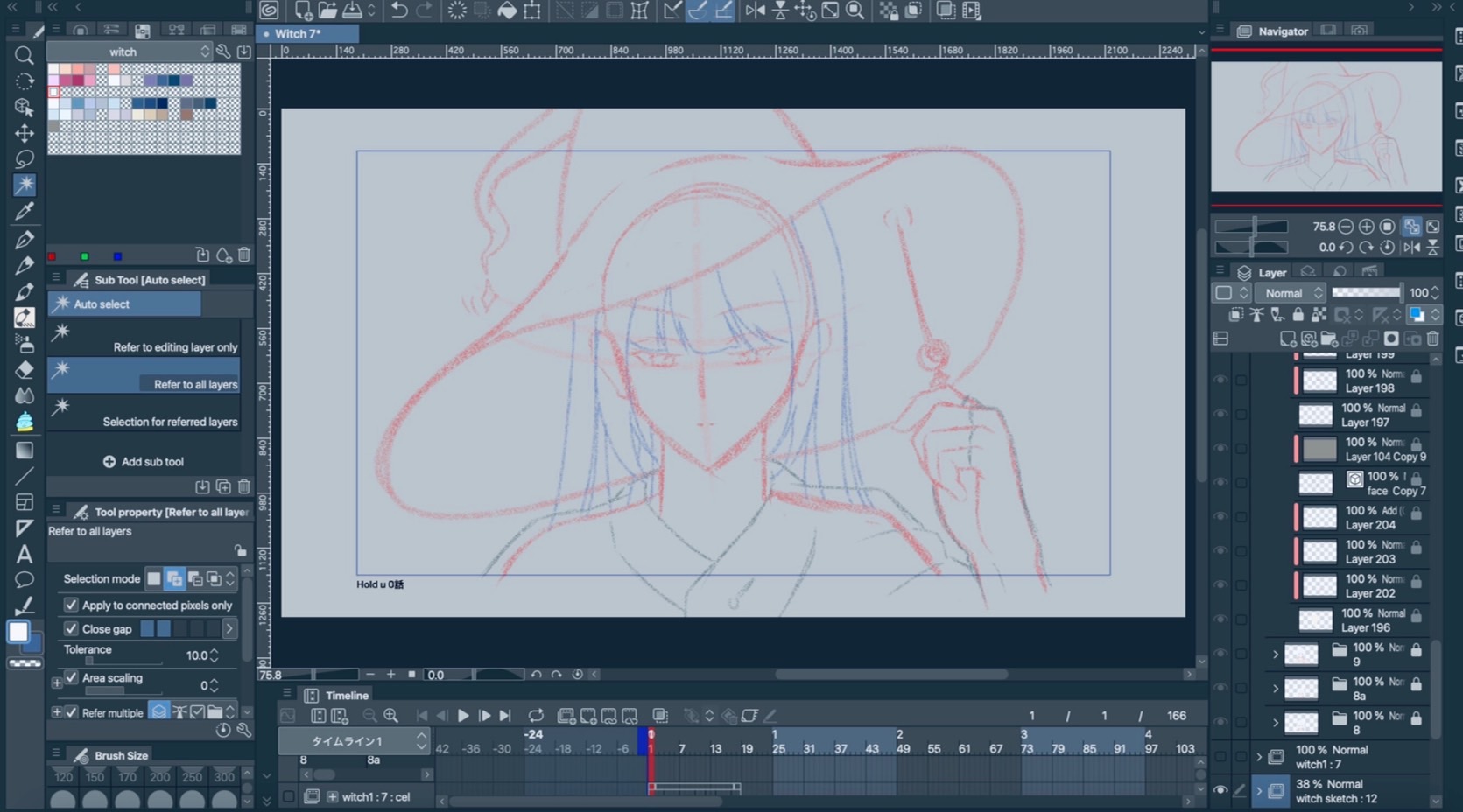Expand layer folder 8a
Viewport: 1463px width, 812px height.
[x=1275, y=688]
